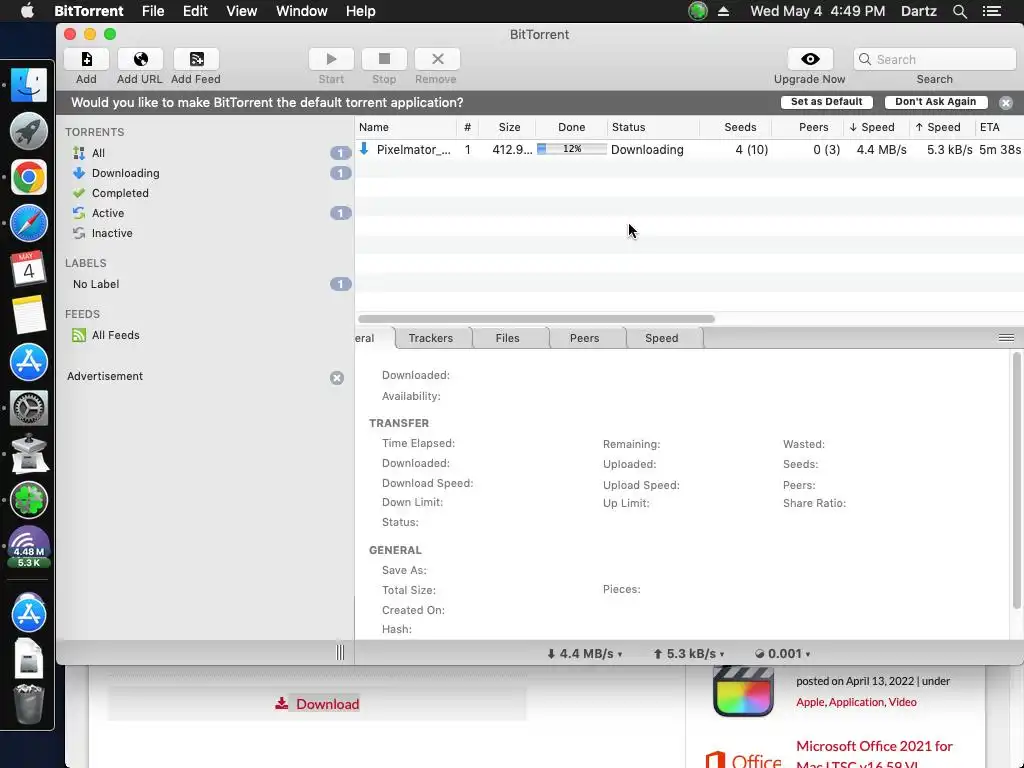Click the Application category link in browser

(x=856, y=702)
